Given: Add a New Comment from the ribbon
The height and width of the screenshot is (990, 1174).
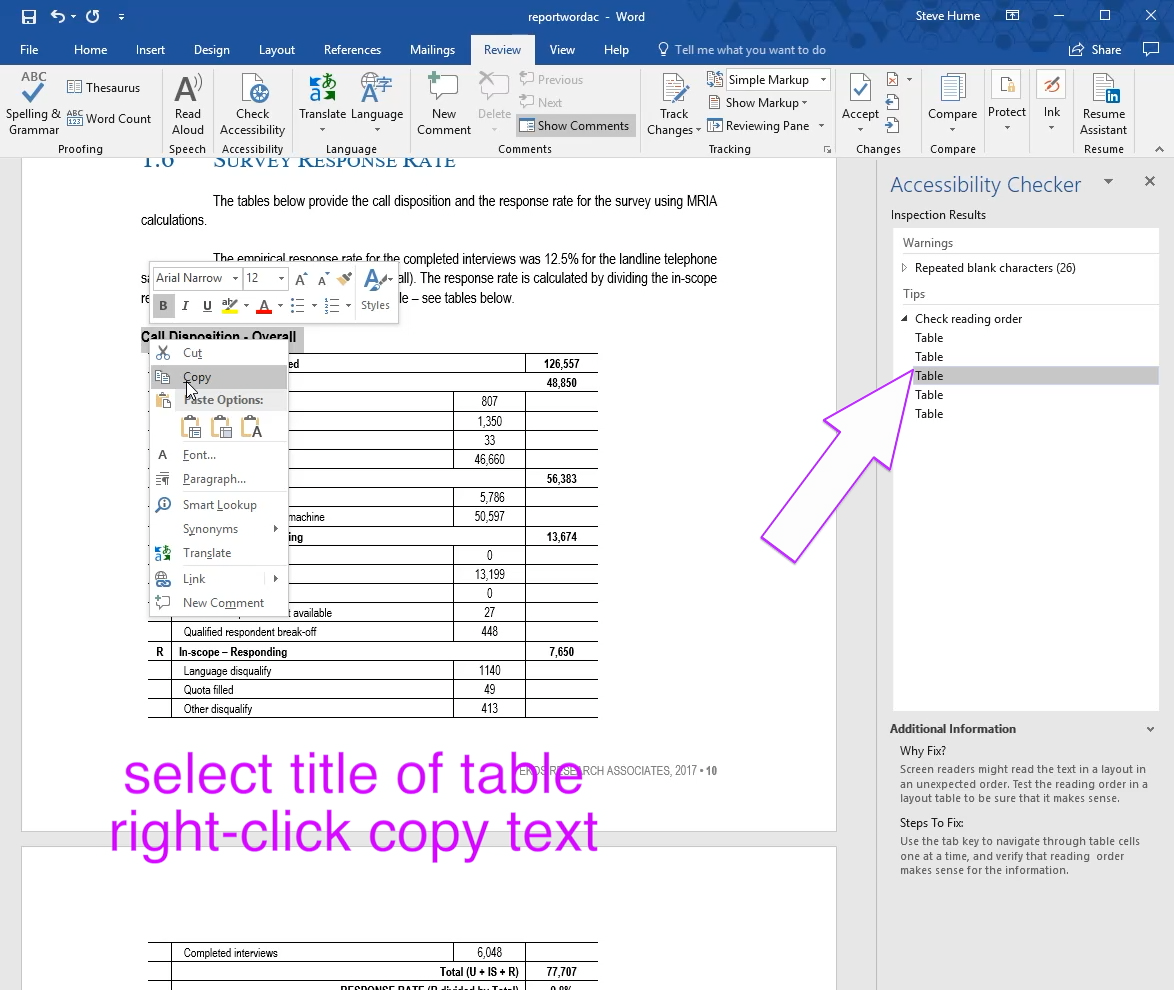Looking at the screenshot, I should (444, 103).
